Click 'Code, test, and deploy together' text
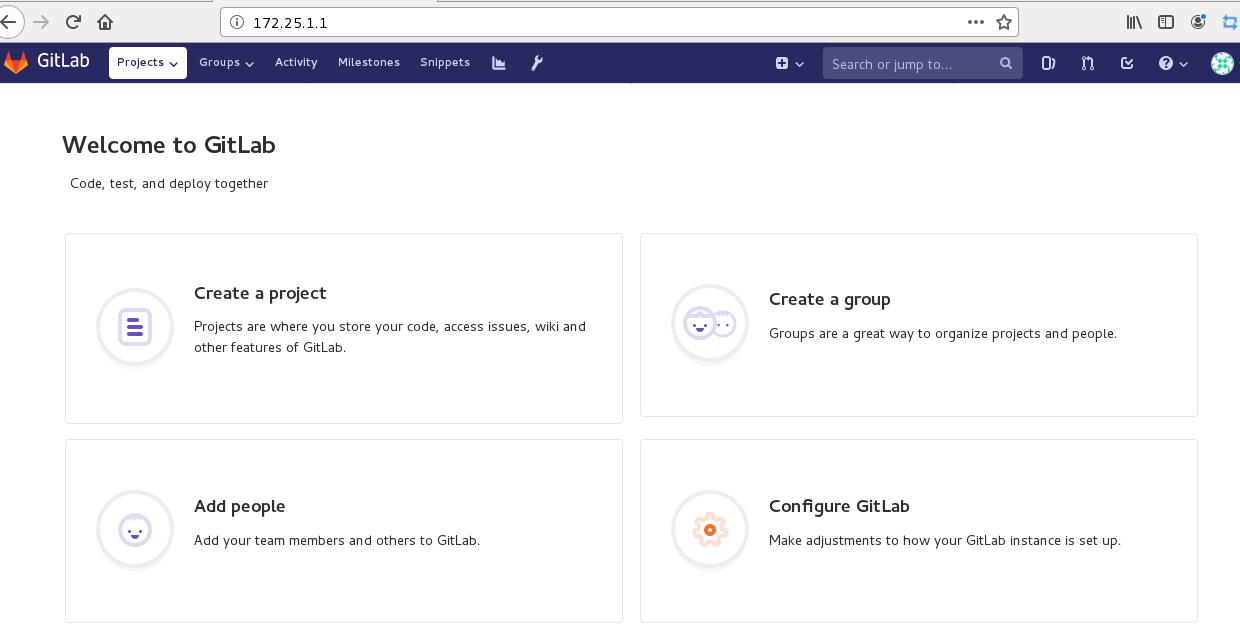The width and height of the screenshot is (1240, 628). [x=169, y=184]
